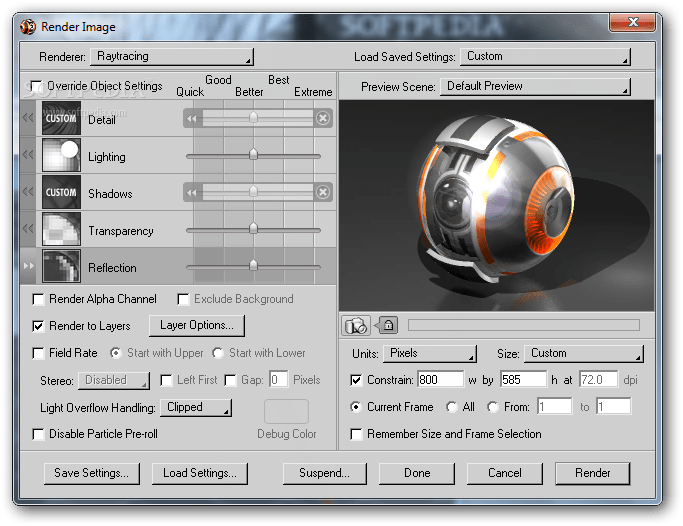The width and height of the screenshot is (683, 526).
Task: Click the robot ball preview render
Action: 497,206
